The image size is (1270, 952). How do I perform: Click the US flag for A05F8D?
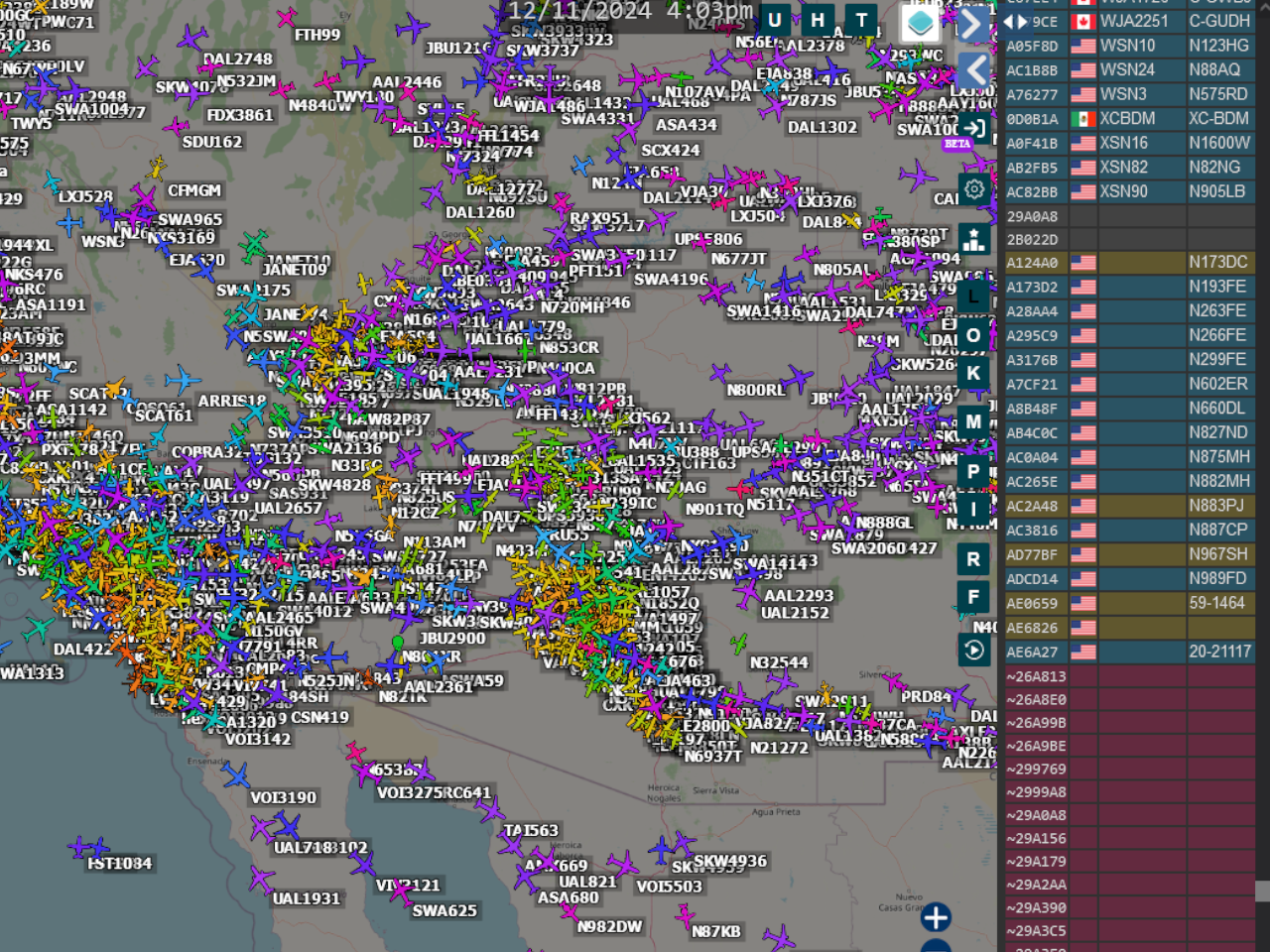[1083, 46]
